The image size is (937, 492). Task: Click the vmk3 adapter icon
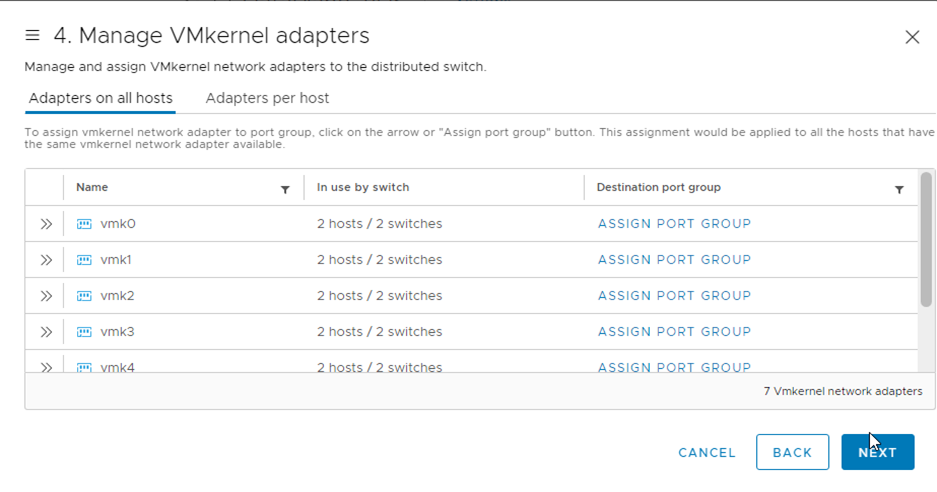pos(84,332)
